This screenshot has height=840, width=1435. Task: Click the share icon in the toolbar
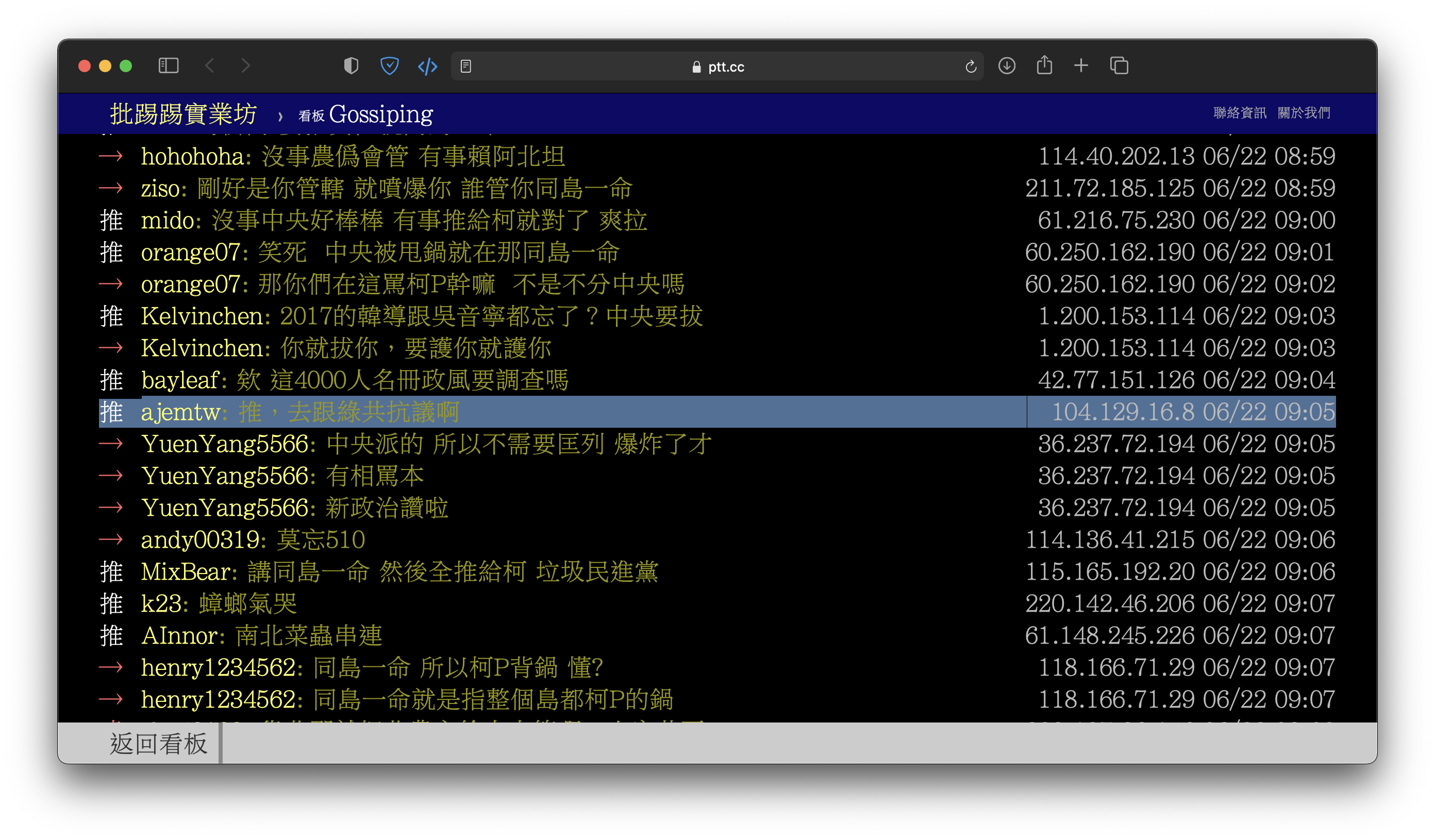(1044, 65)
